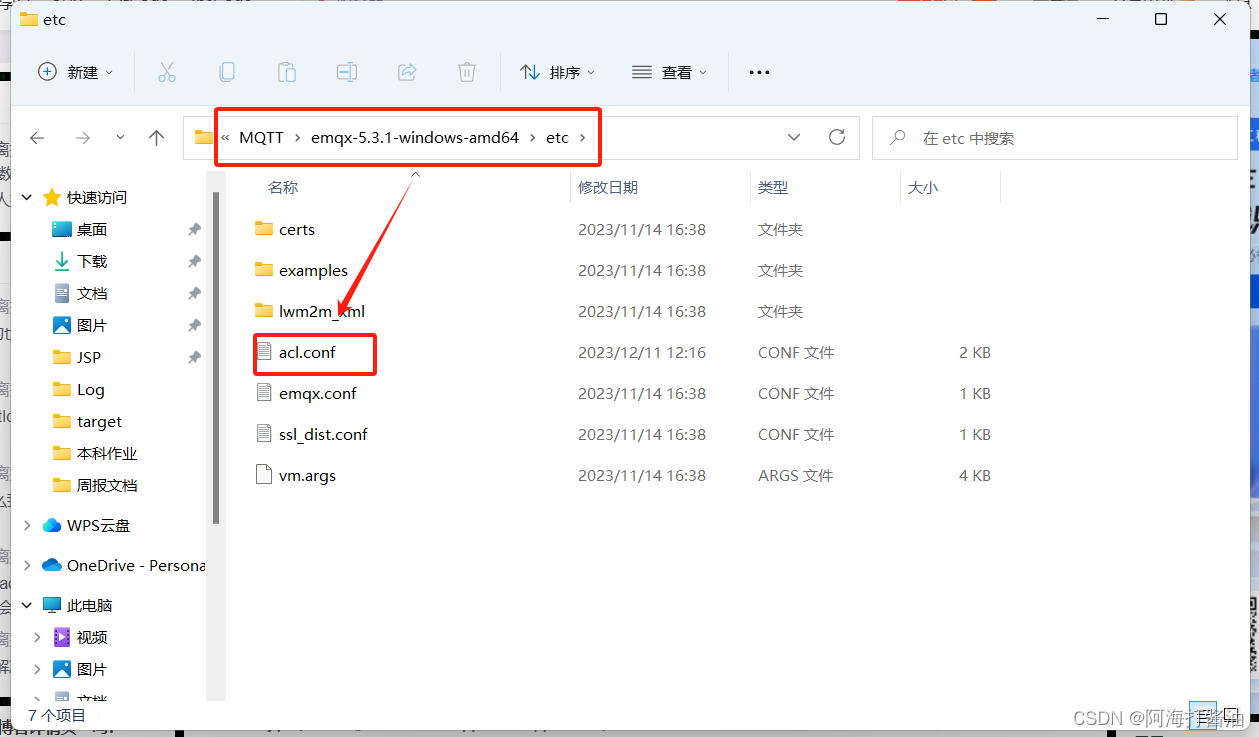The image size is (1259, 737).
Task: Click the Rename icon in toolbar
Action: [346, 71]
